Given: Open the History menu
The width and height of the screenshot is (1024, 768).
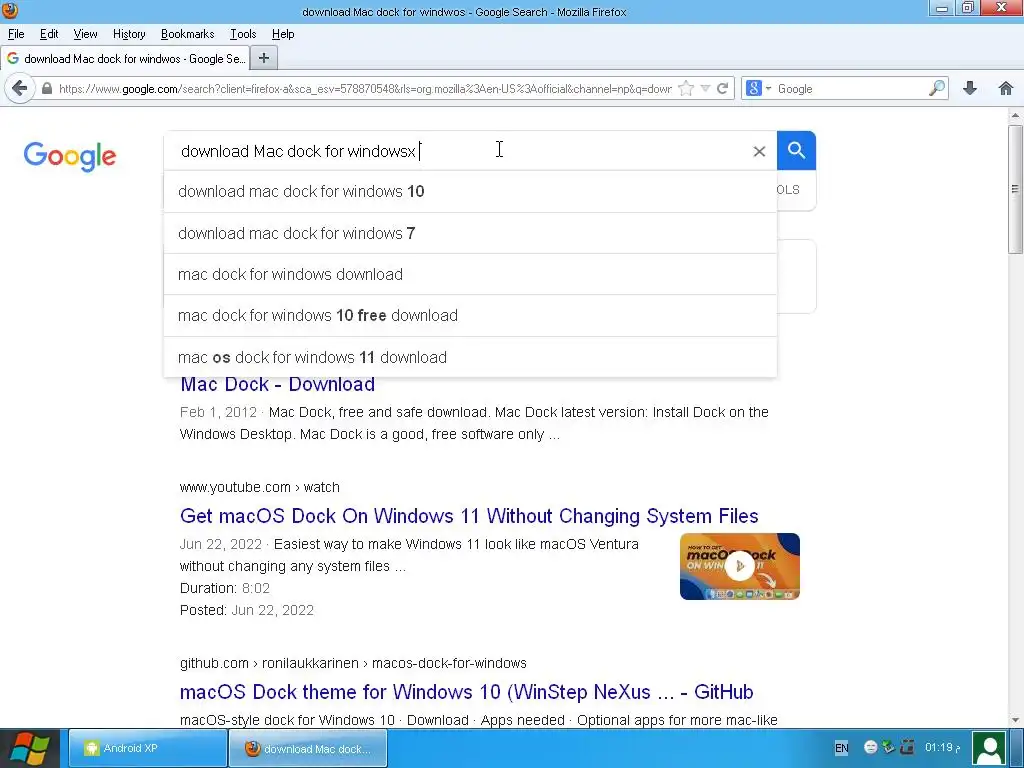Looking at the screenshot, I should (x=129, y=34).
